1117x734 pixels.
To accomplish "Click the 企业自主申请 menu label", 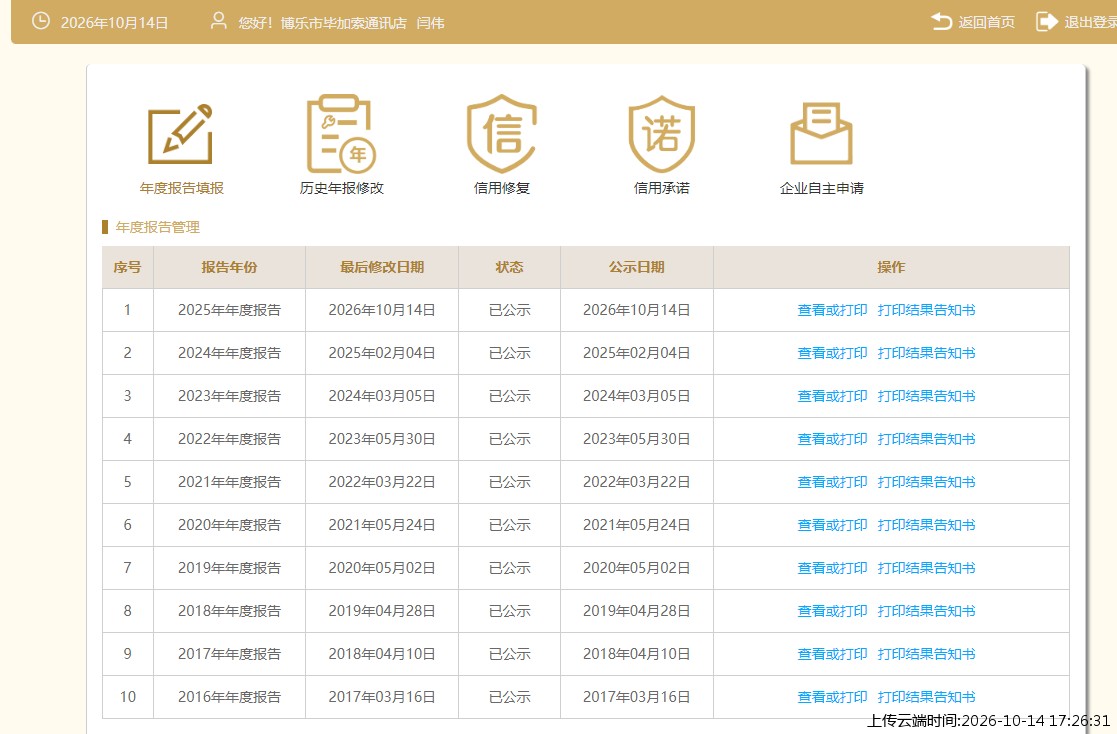I will [x=822, y=188].
